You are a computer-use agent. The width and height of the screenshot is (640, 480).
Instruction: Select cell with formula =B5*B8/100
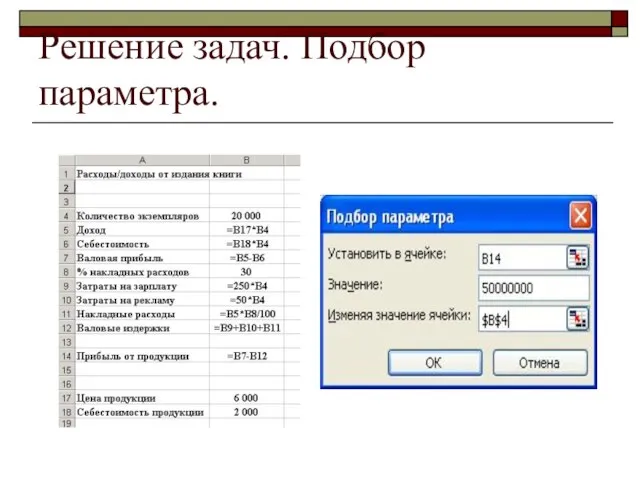pos(247,314)
